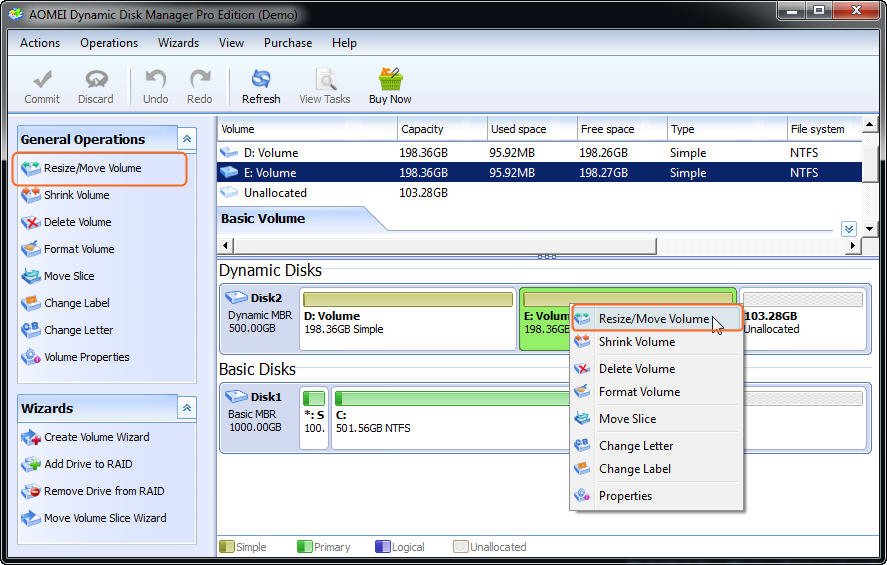This screenshot has height=565, width=887.
Task: Open the Help menu
Action: pos(344,43)
